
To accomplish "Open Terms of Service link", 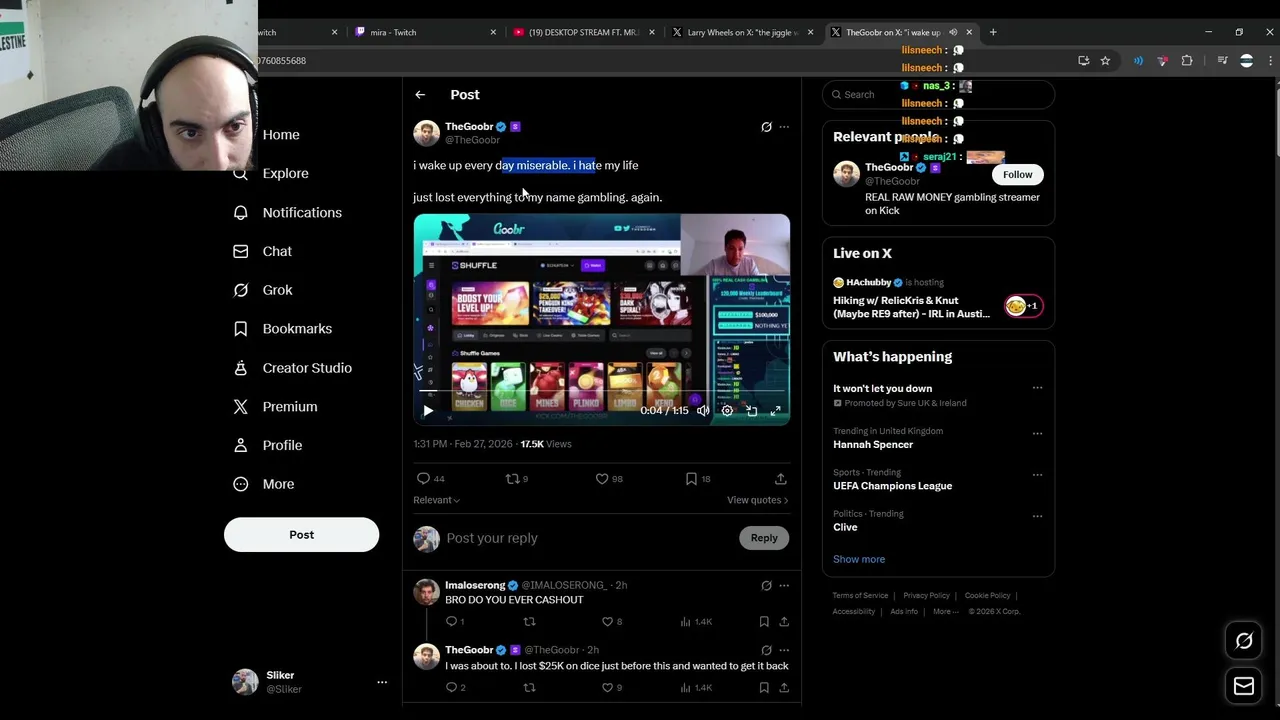I will (860, 595).
